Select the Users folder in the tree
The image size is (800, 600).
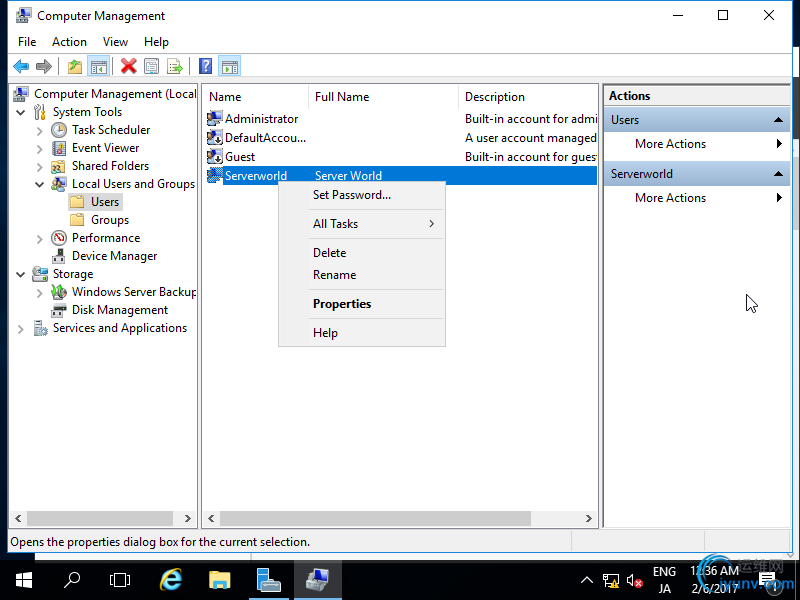[105, 202]
